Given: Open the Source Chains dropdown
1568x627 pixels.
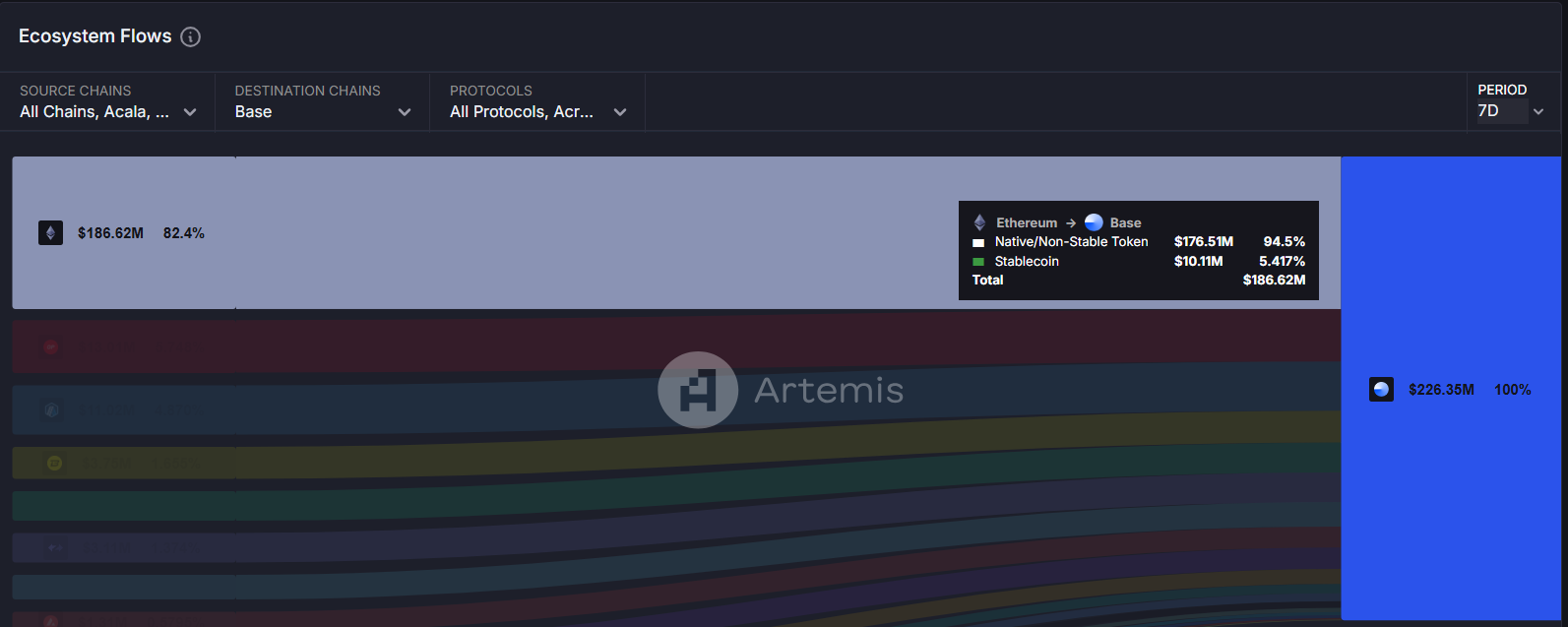Looking at the screenshot, I should pyautogui.click(x=108, y=101).
